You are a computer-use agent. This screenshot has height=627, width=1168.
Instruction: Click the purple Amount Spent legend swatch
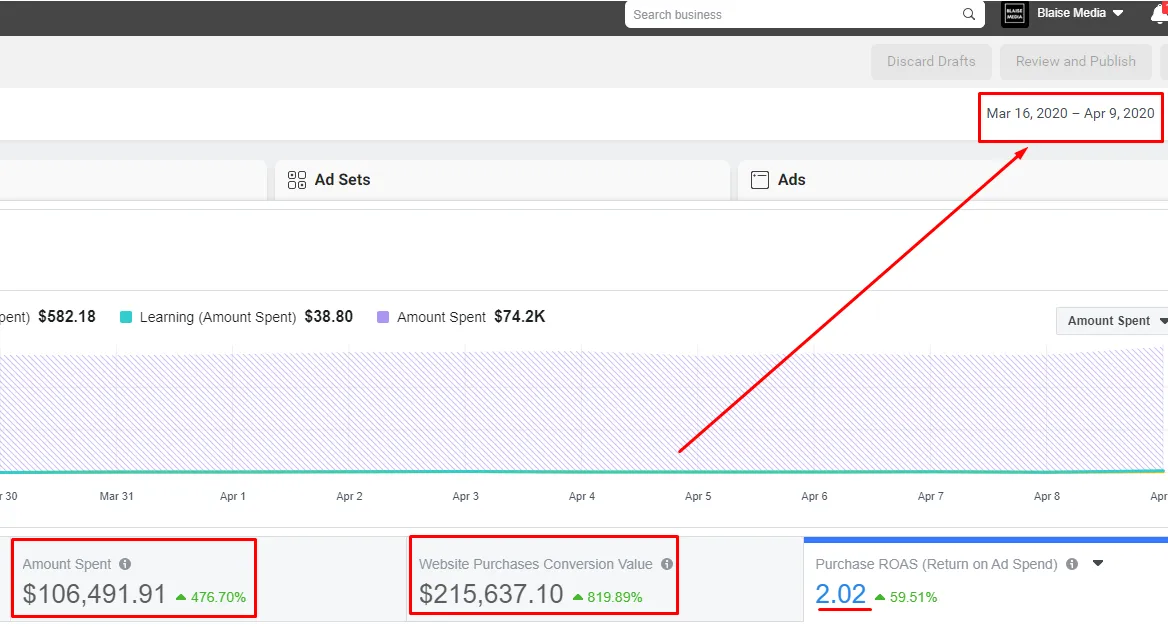[383, 317]
